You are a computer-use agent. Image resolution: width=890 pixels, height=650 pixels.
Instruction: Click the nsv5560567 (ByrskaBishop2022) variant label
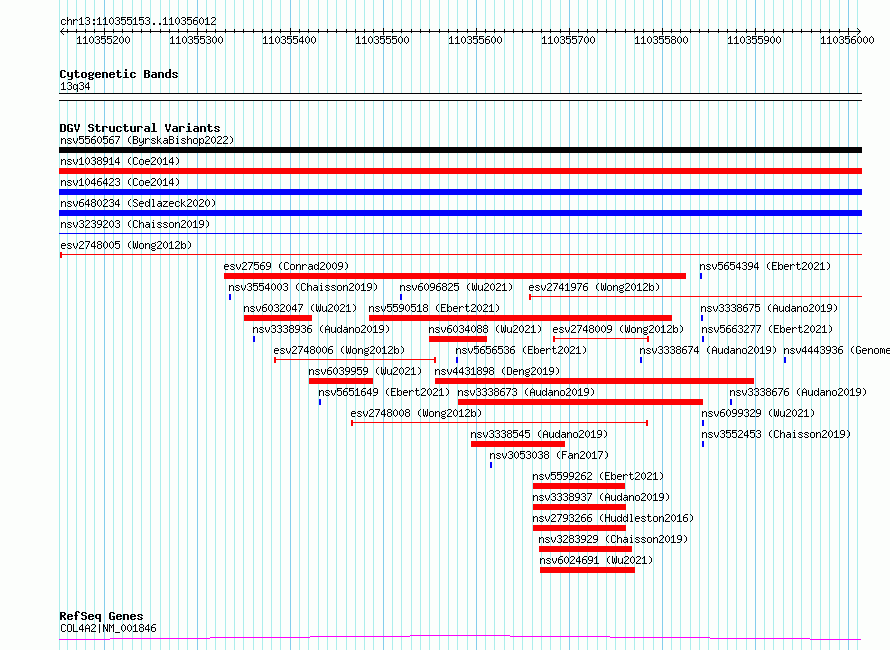pyautogui.click(x=147, y=140)
